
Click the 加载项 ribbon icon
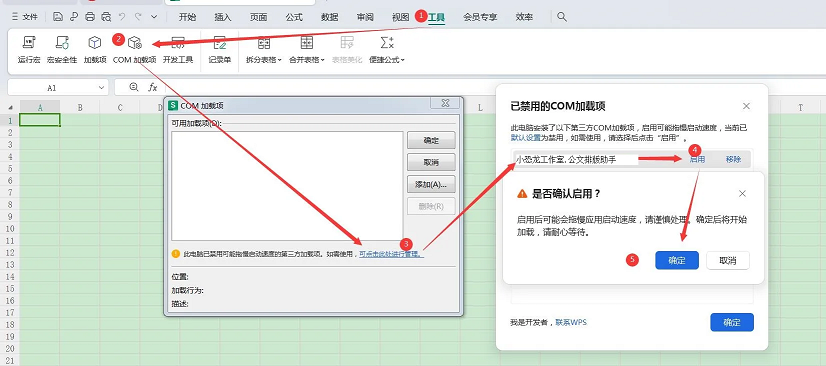pyautogui.click(x=95, y=50)
